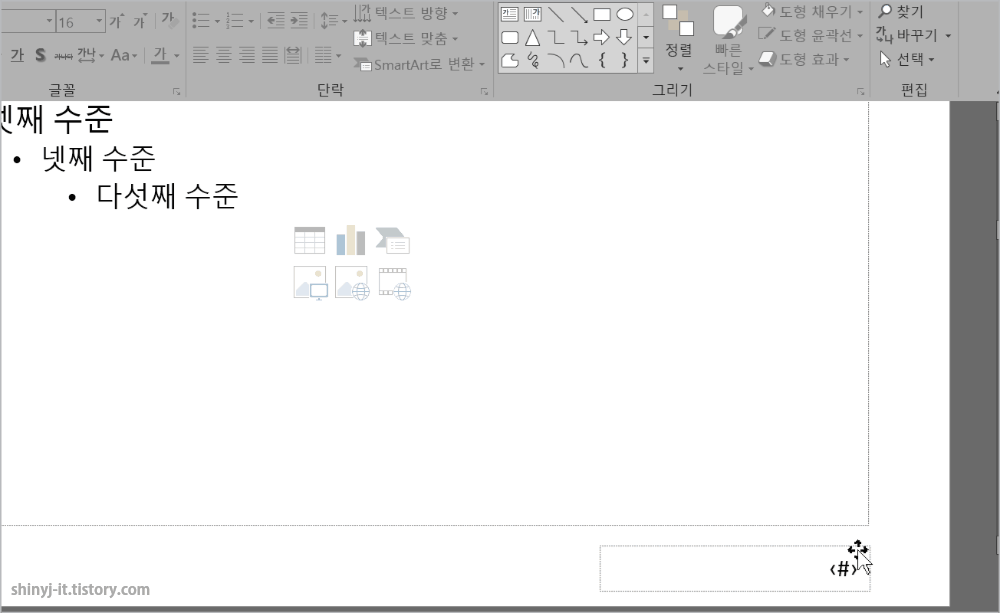Select the freeform shape tool
1000x613 pixels.
coord(510,61)
